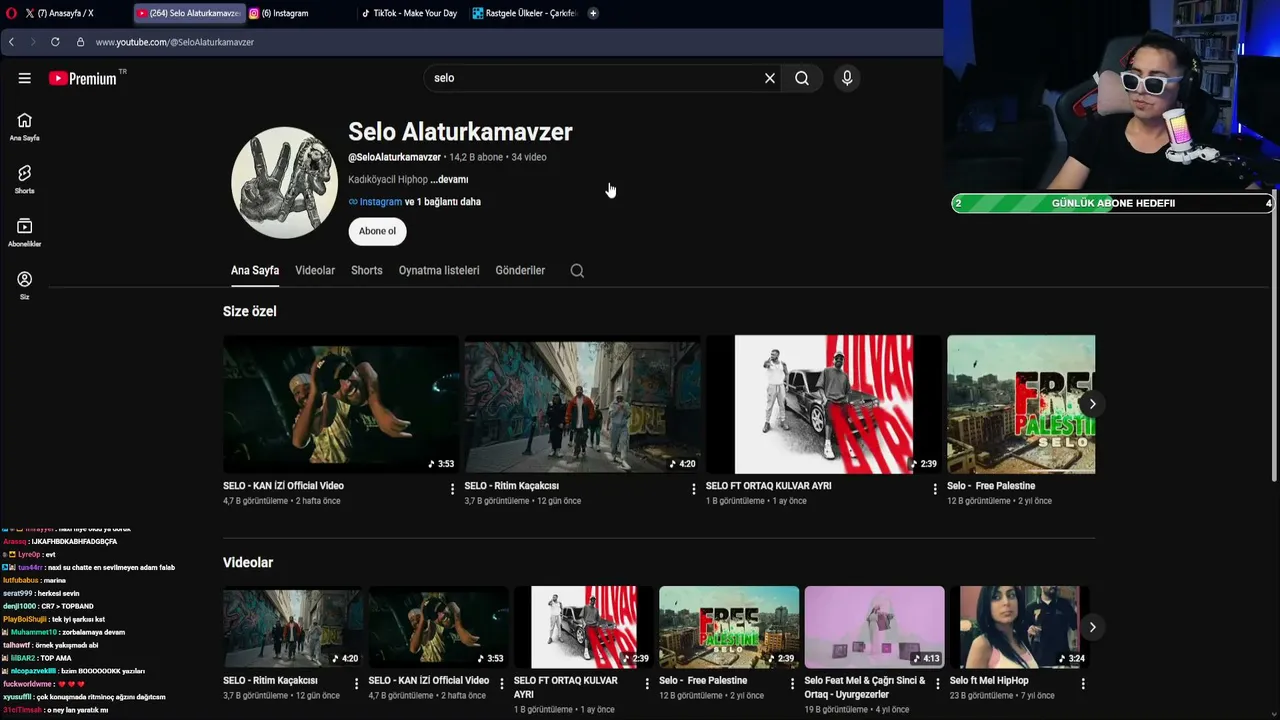Open Shorts from the left sidebar

point(24,180)
